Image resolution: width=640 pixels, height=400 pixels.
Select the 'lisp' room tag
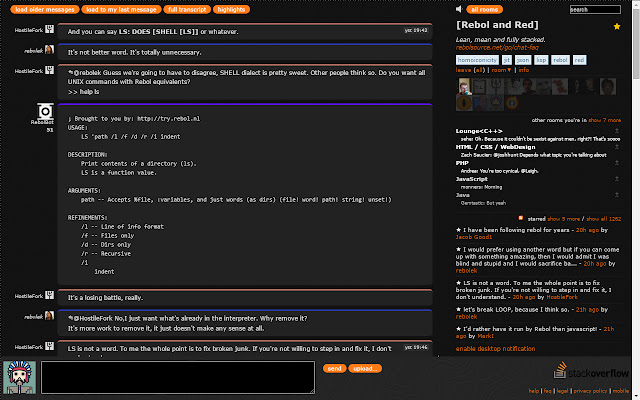pos(541,60)
